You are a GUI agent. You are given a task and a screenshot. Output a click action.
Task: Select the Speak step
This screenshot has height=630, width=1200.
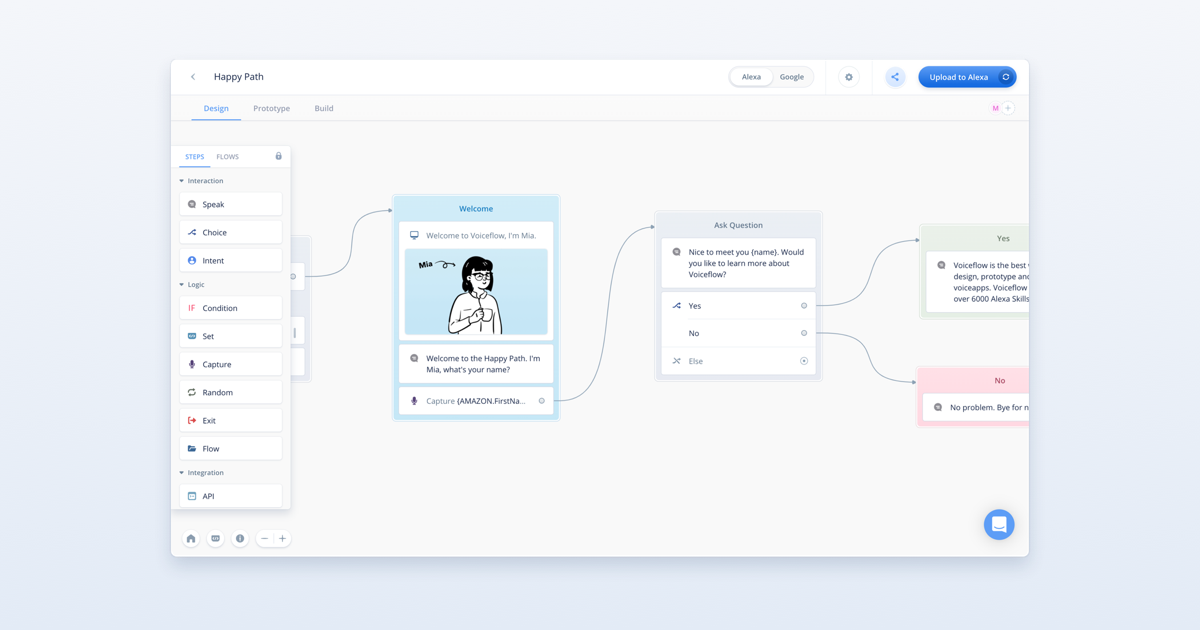click(231, 204)
